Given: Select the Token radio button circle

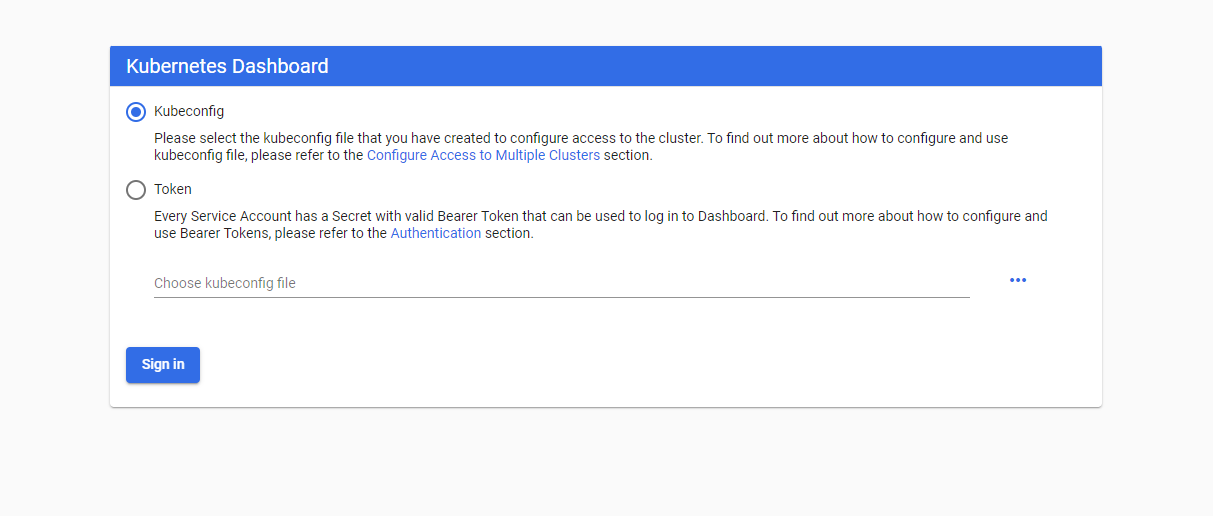Looking at the screenshot, I should 136,190.
